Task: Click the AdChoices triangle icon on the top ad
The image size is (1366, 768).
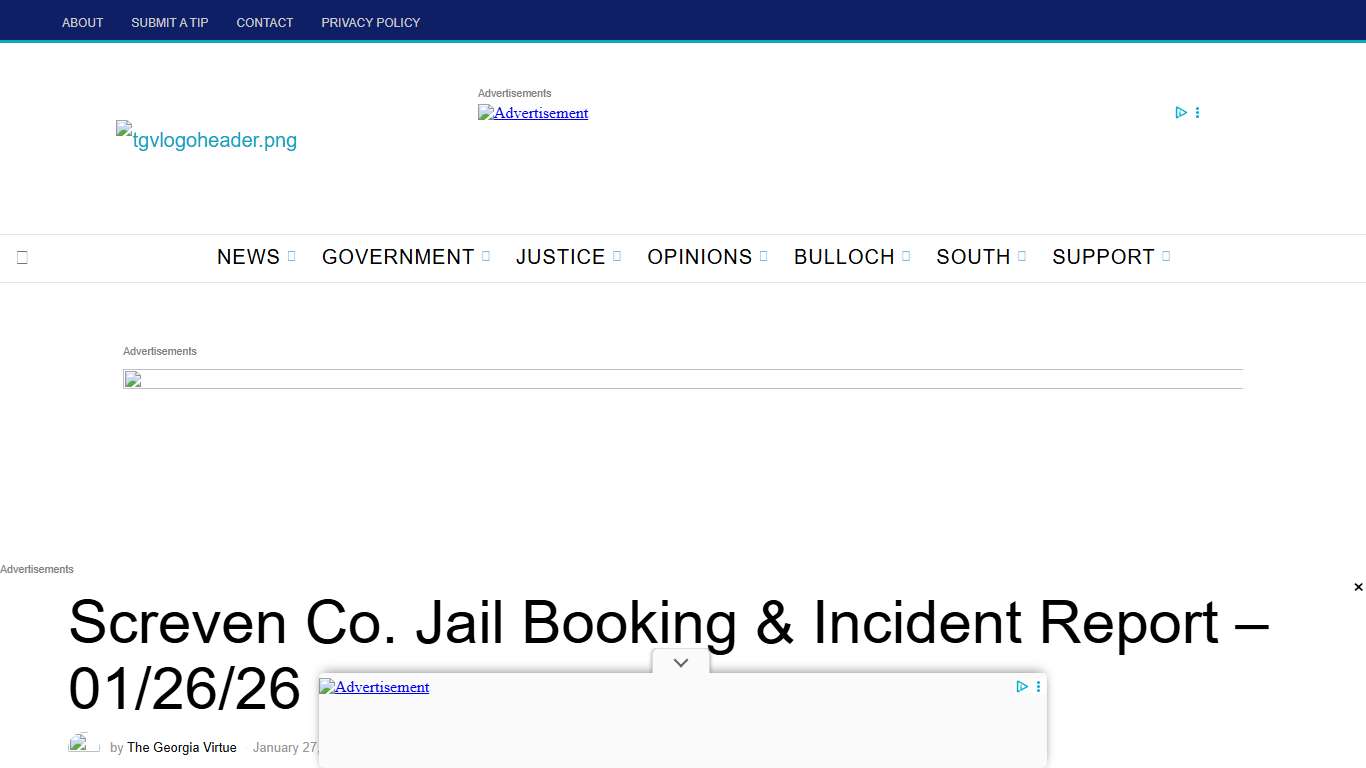Action: coord(1181,112)
